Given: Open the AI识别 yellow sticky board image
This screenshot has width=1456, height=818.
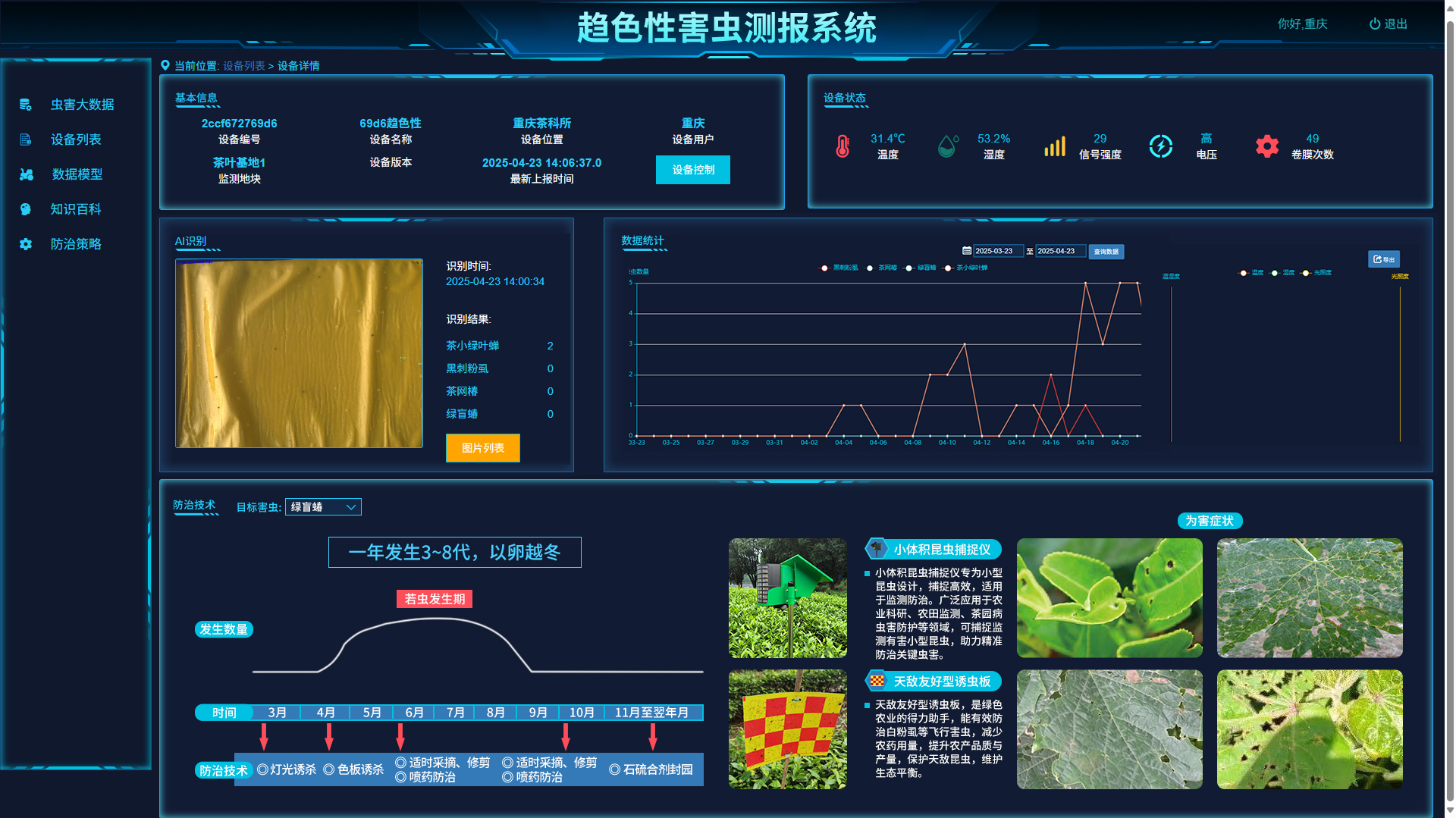Looking at the screenshot, I should (x=300, y=353).
